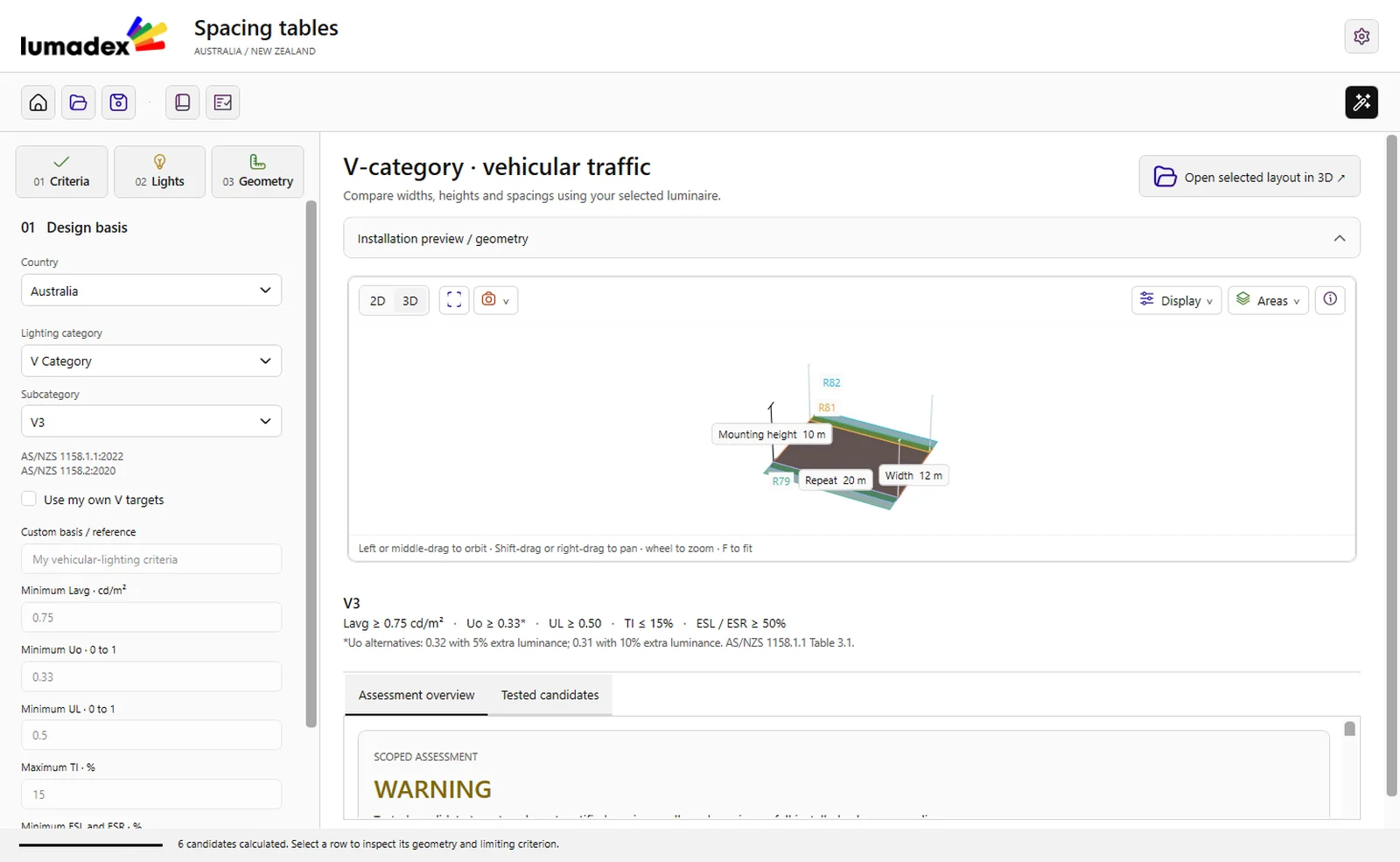Open the camera snapshot menu
This screenshot has height=862, width=1400.
coord(495,300)
